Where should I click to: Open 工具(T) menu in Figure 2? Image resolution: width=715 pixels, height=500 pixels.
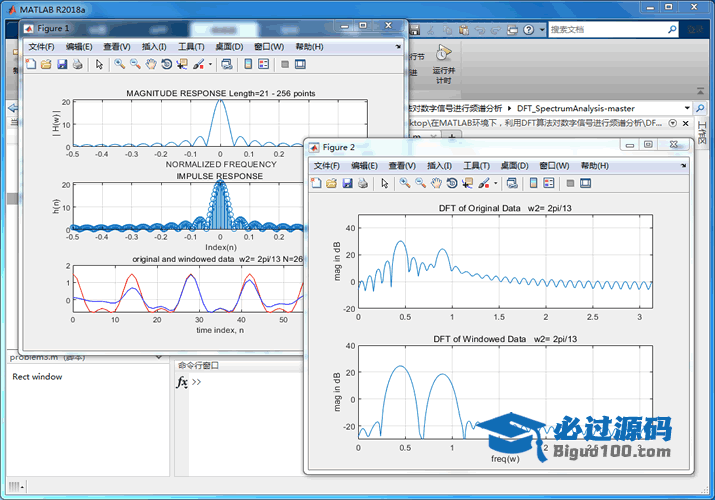[477, 165]
